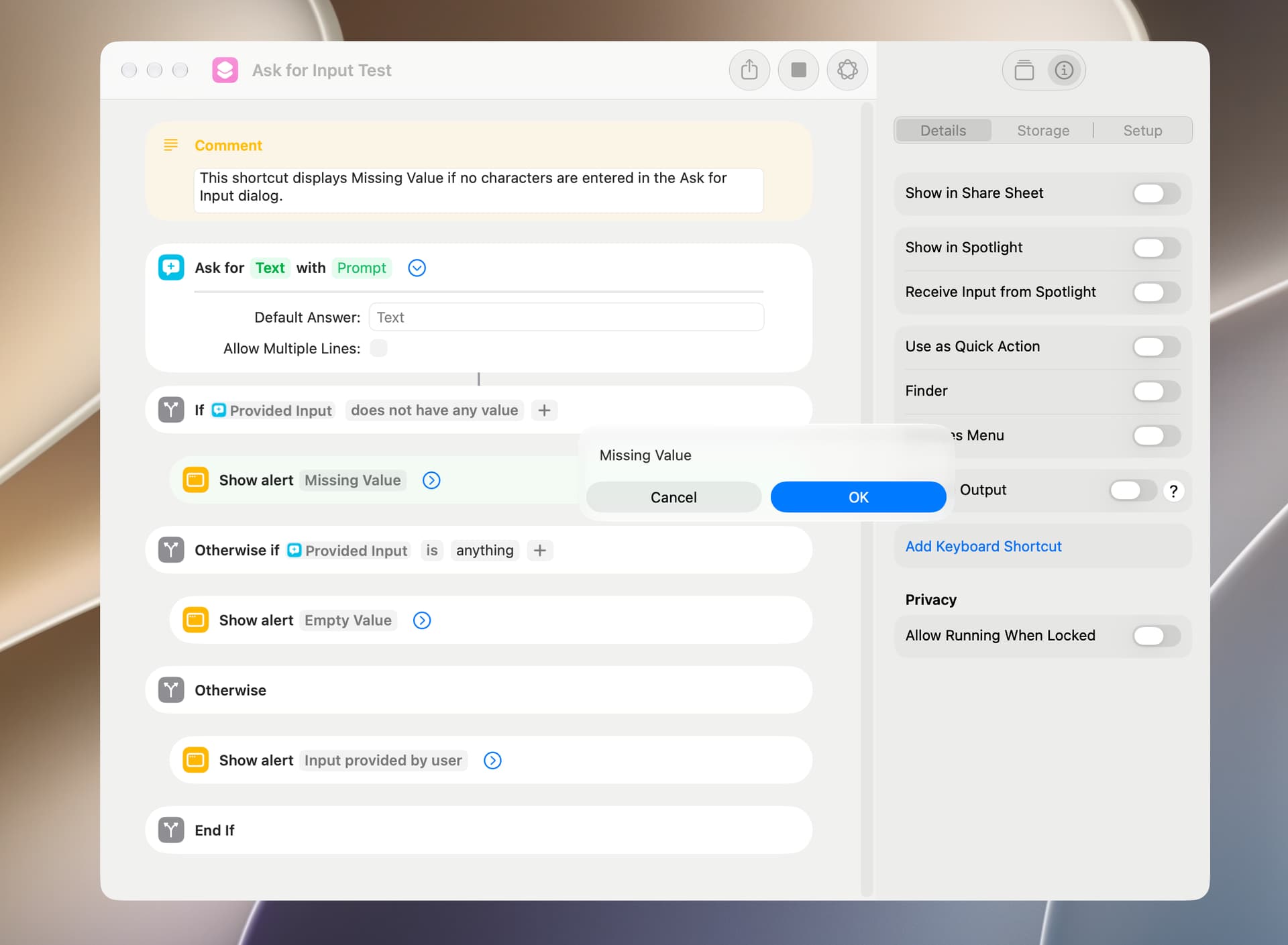
Task: Check the Allow Multiple Lines checkbox
Action: (378, 348)
